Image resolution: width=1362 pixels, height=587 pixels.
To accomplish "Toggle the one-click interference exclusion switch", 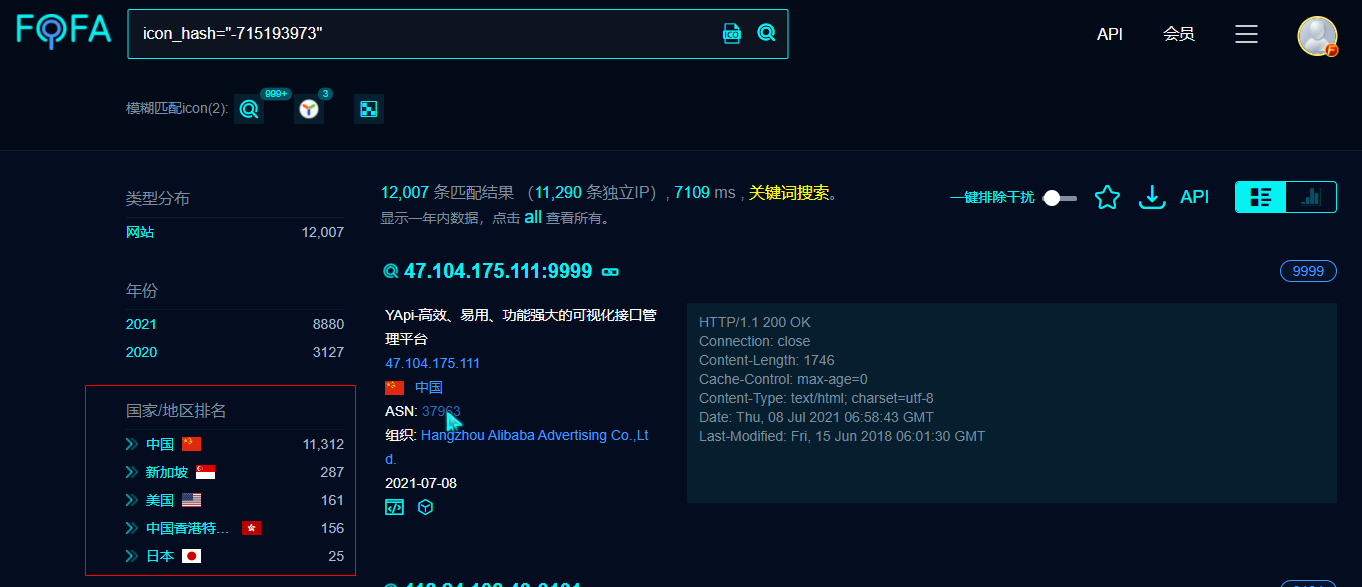I will click(1060, 198).
